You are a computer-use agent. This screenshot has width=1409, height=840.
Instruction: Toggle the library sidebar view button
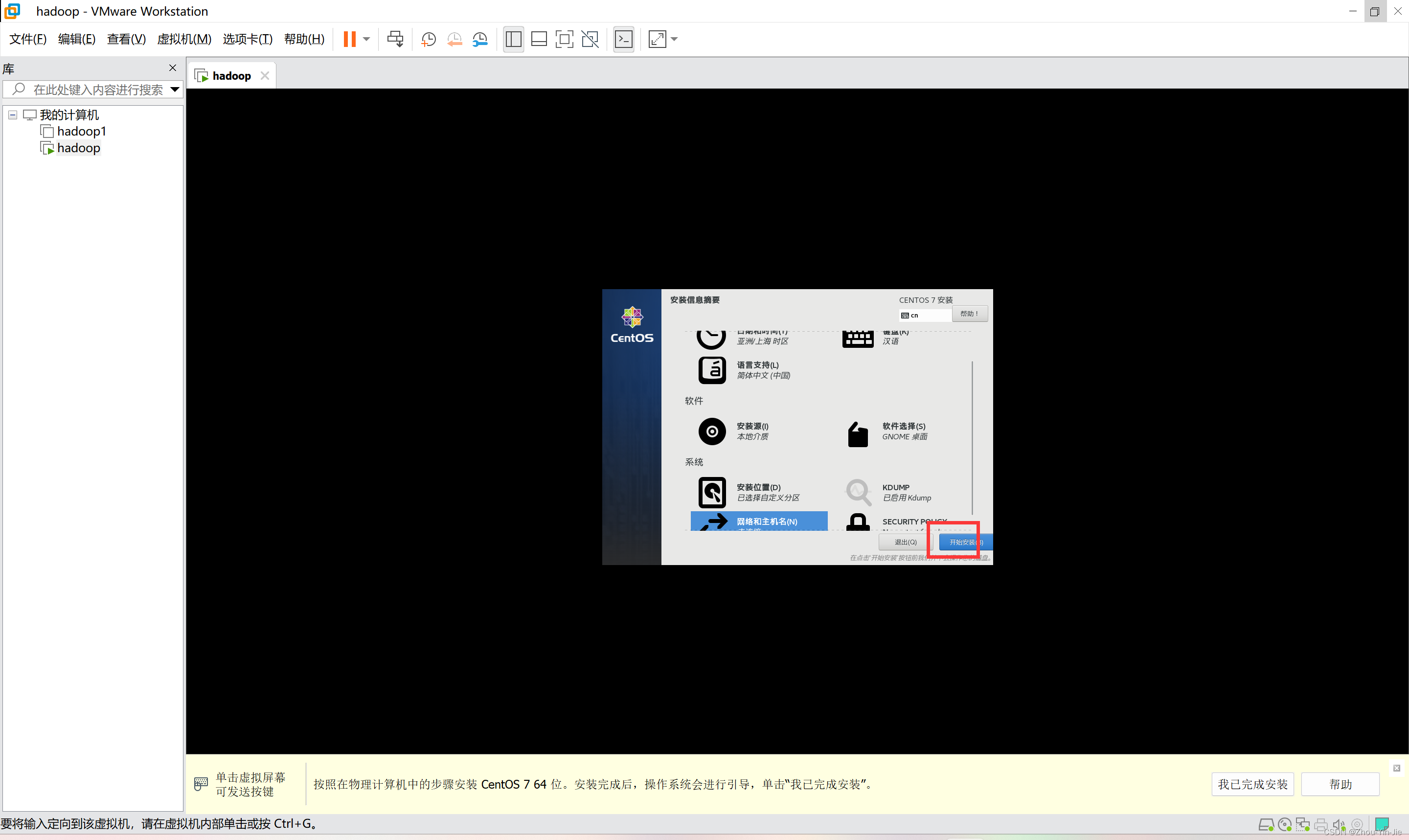point(513,39)
